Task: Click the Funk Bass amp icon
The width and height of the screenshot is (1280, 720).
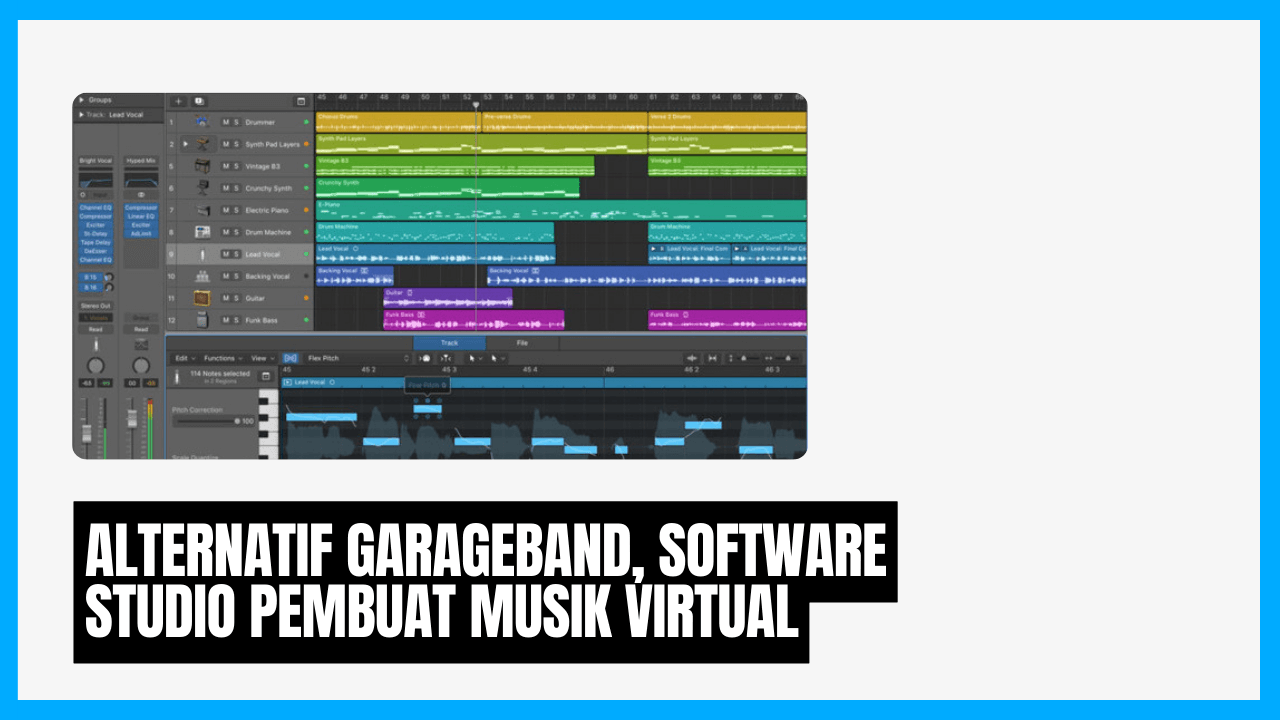Action: click(202, 320)
